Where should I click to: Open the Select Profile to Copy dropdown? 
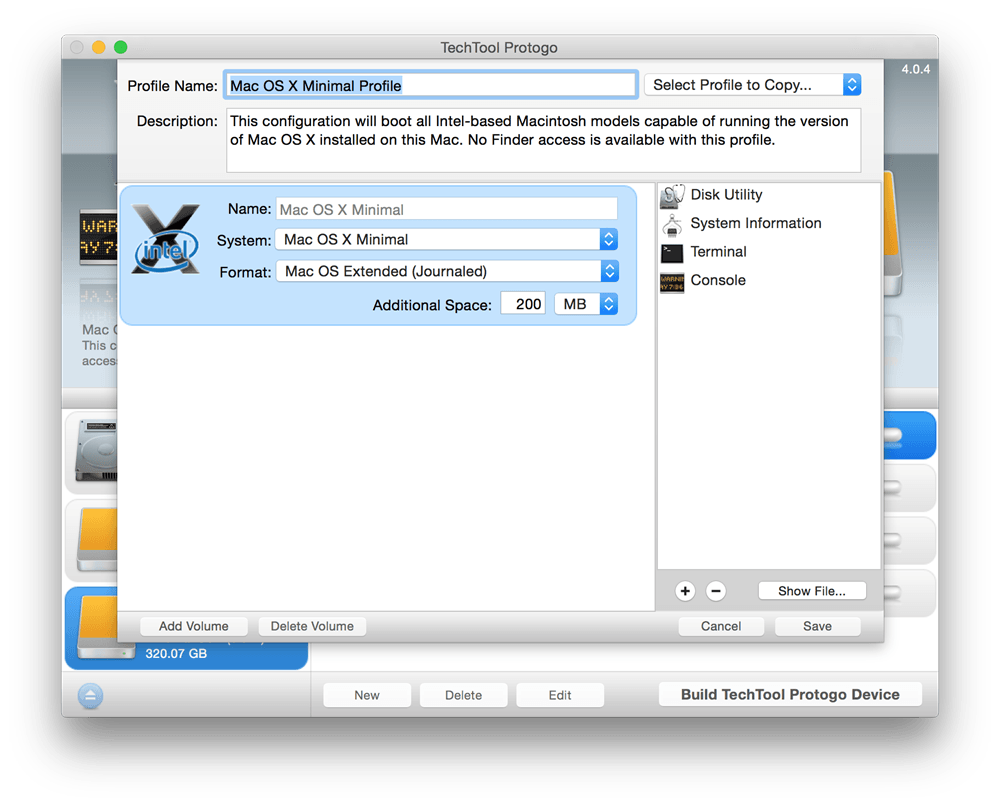point(753,85)
